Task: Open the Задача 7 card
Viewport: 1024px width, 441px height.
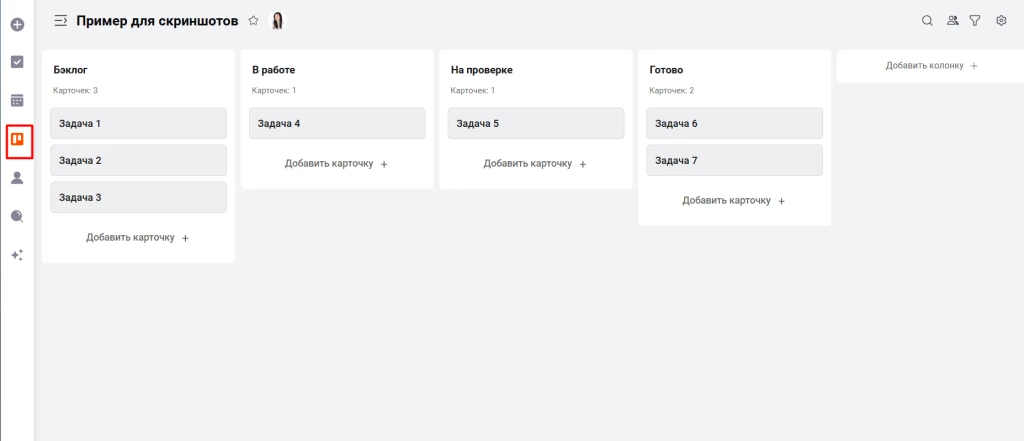Action: click(734, 161)
